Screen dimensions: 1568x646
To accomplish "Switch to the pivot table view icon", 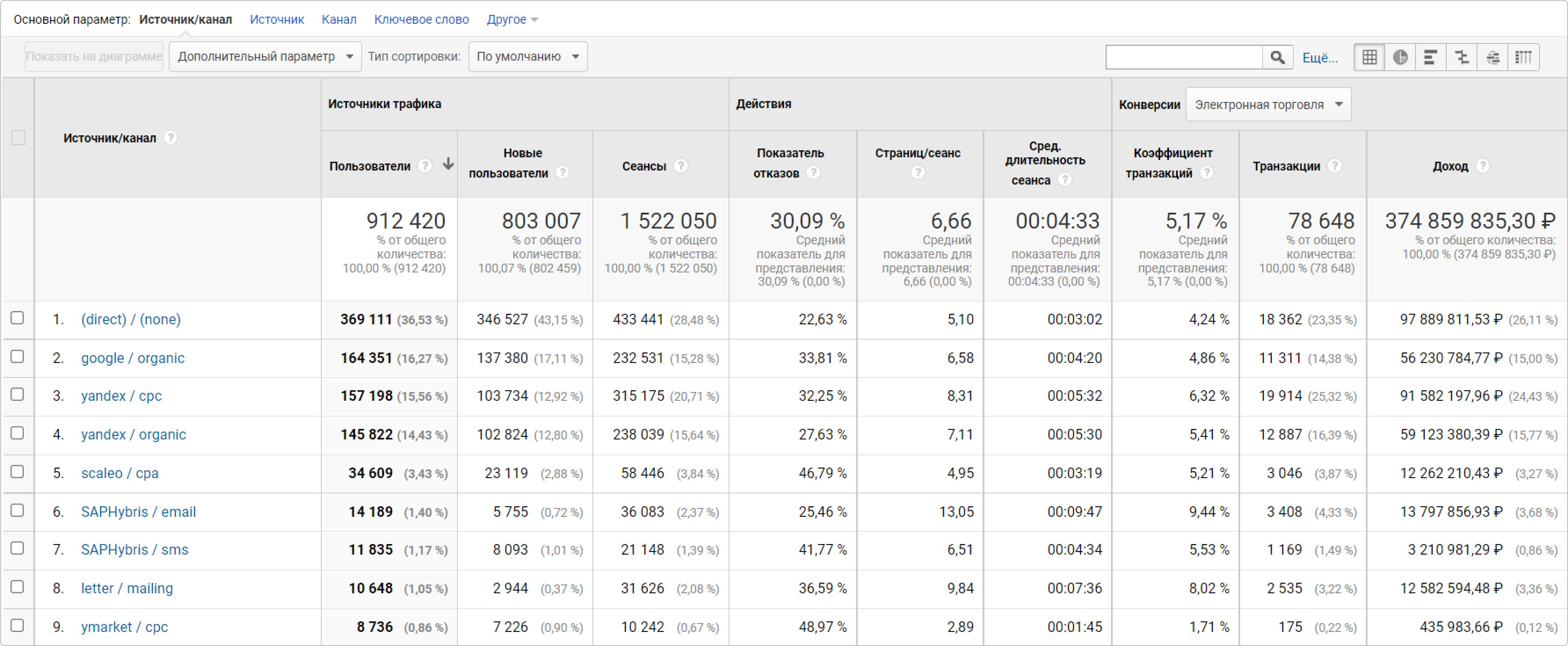I will point(1523,57).
